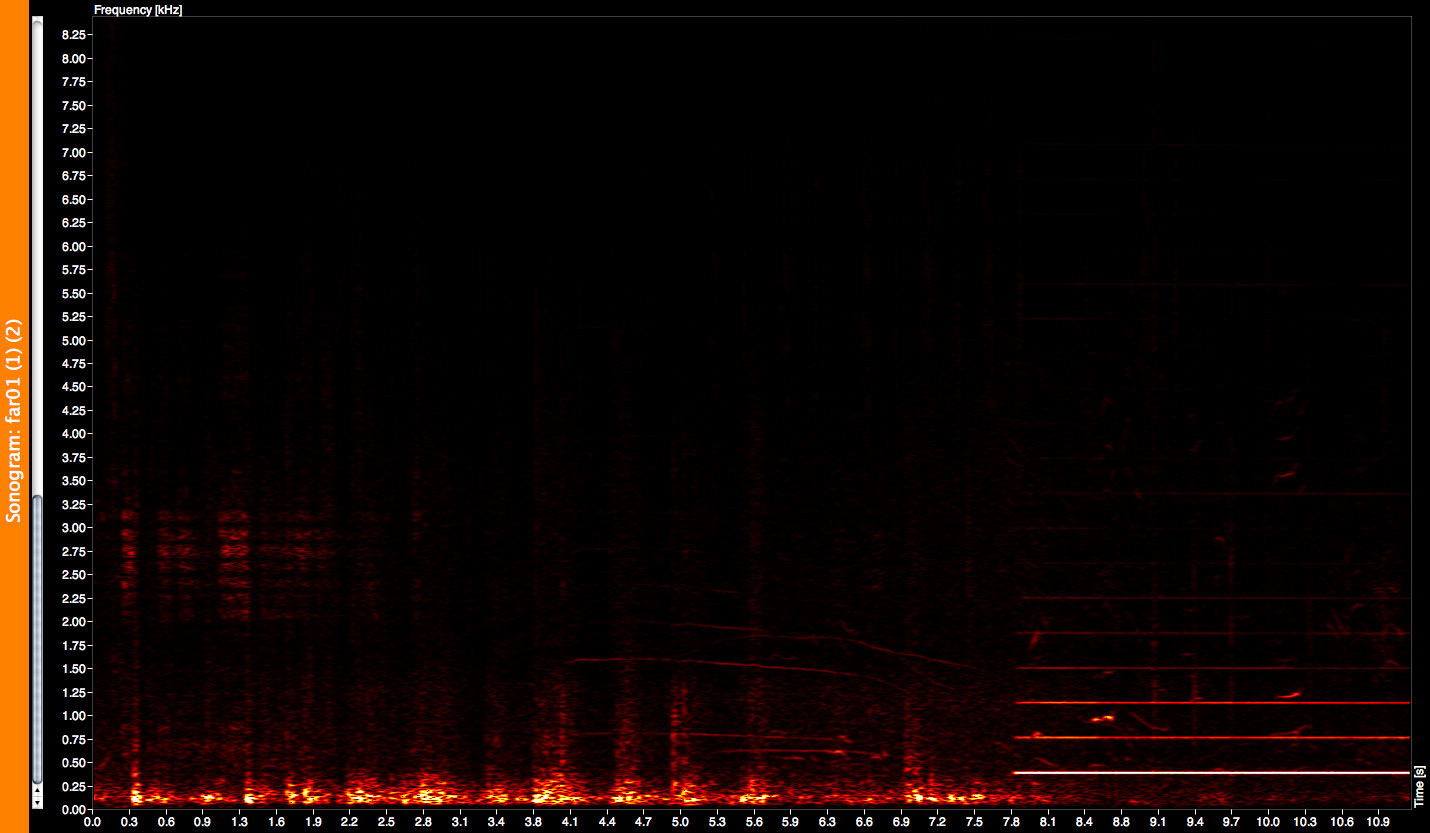Click the 4.1 tick on the time axis

570,822
